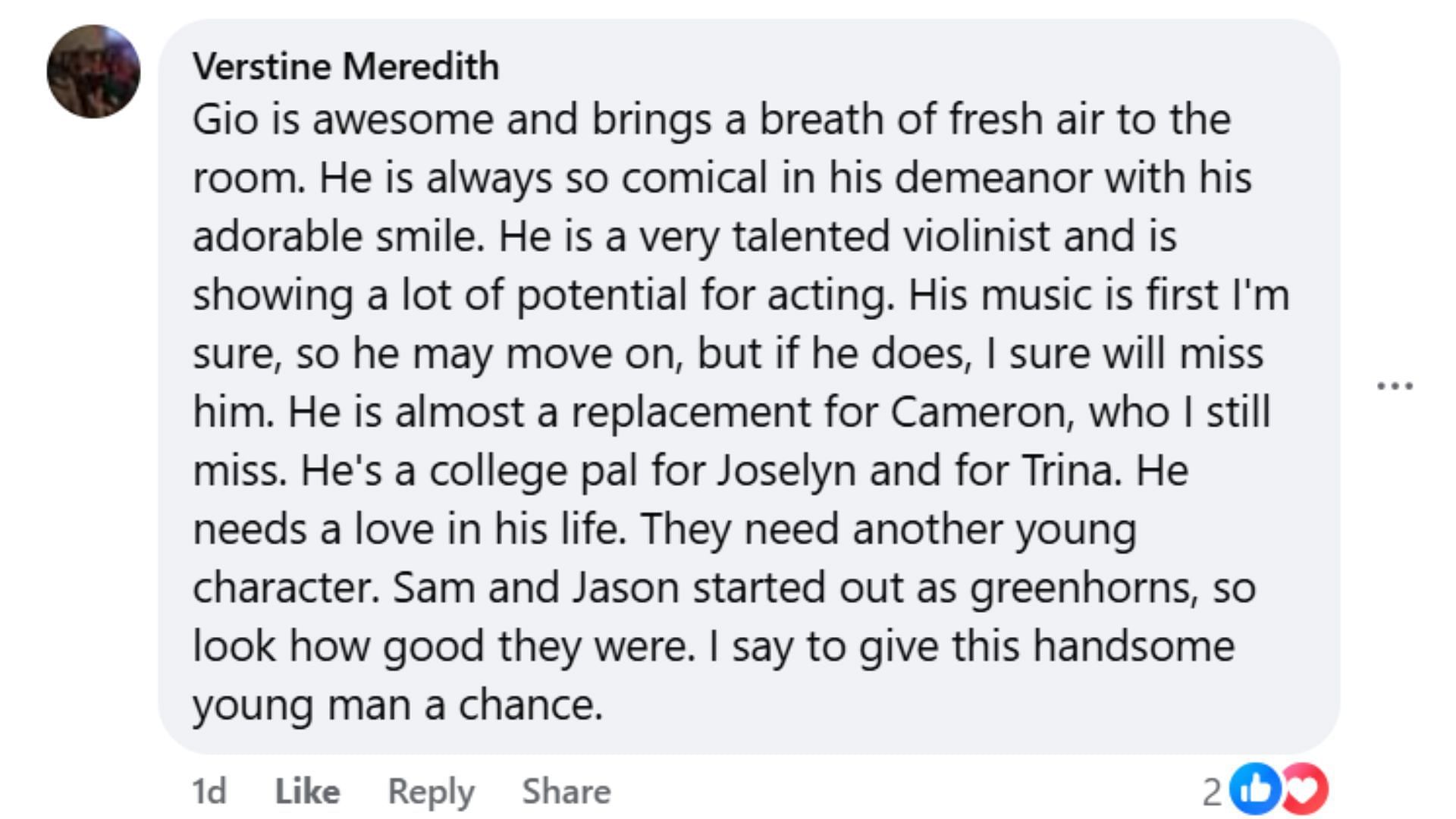Viewport: 1456px width, 819px height.
Task: Like the comment by Verstine Meredith
Action: (x=307, y=791)
